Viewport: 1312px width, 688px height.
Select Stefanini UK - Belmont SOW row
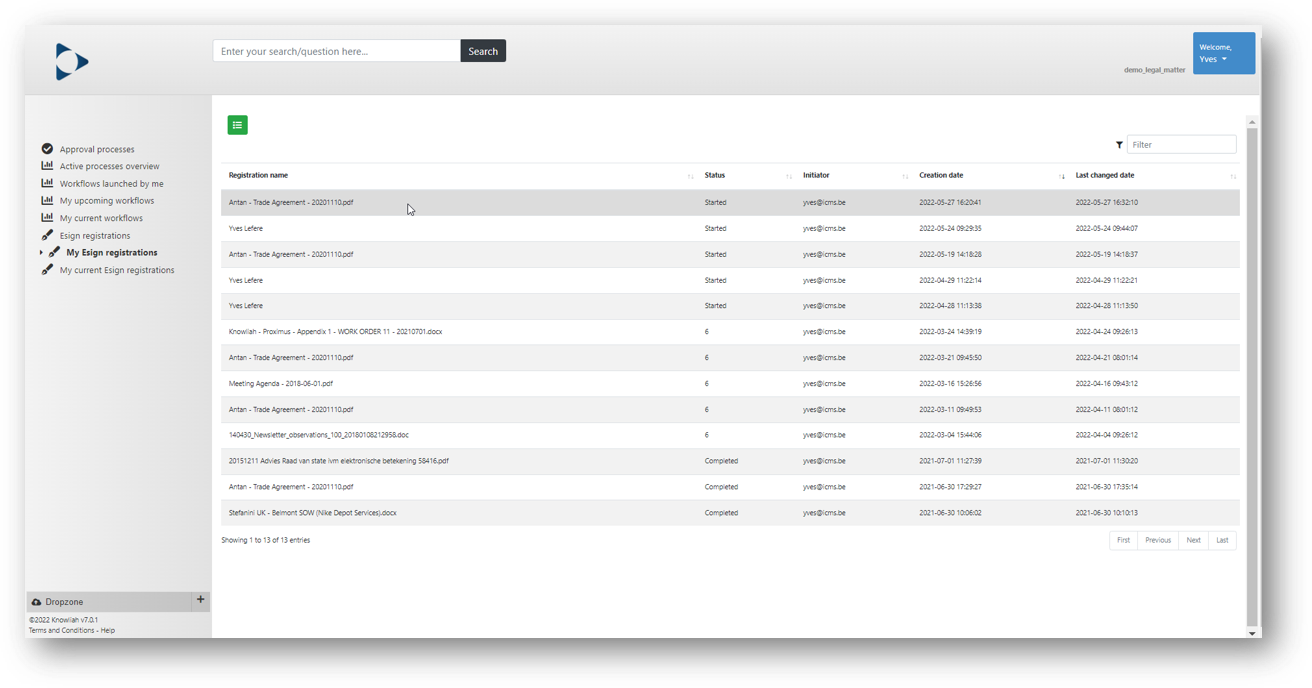[x=730, y=513]
